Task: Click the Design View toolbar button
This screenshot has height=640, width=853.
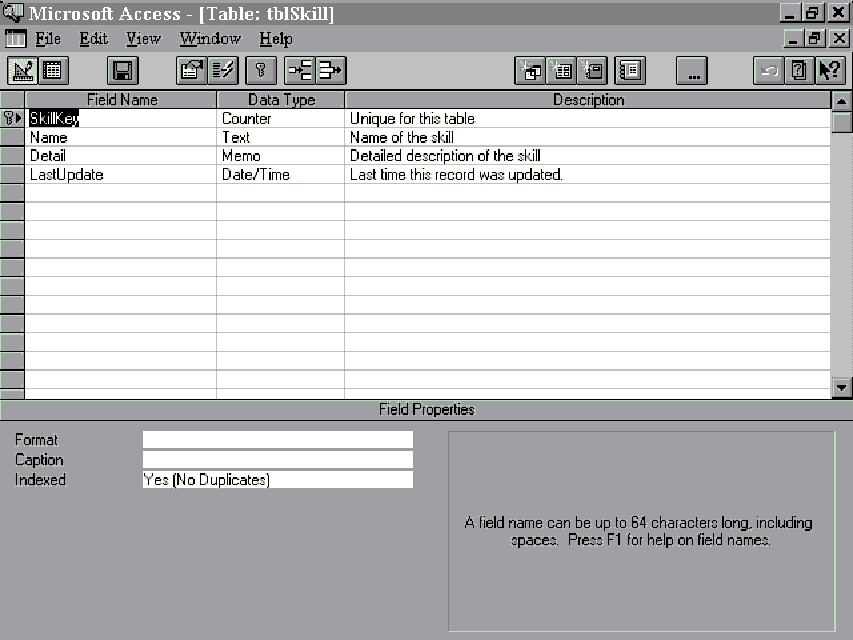Action: click(x=23, y=70)
